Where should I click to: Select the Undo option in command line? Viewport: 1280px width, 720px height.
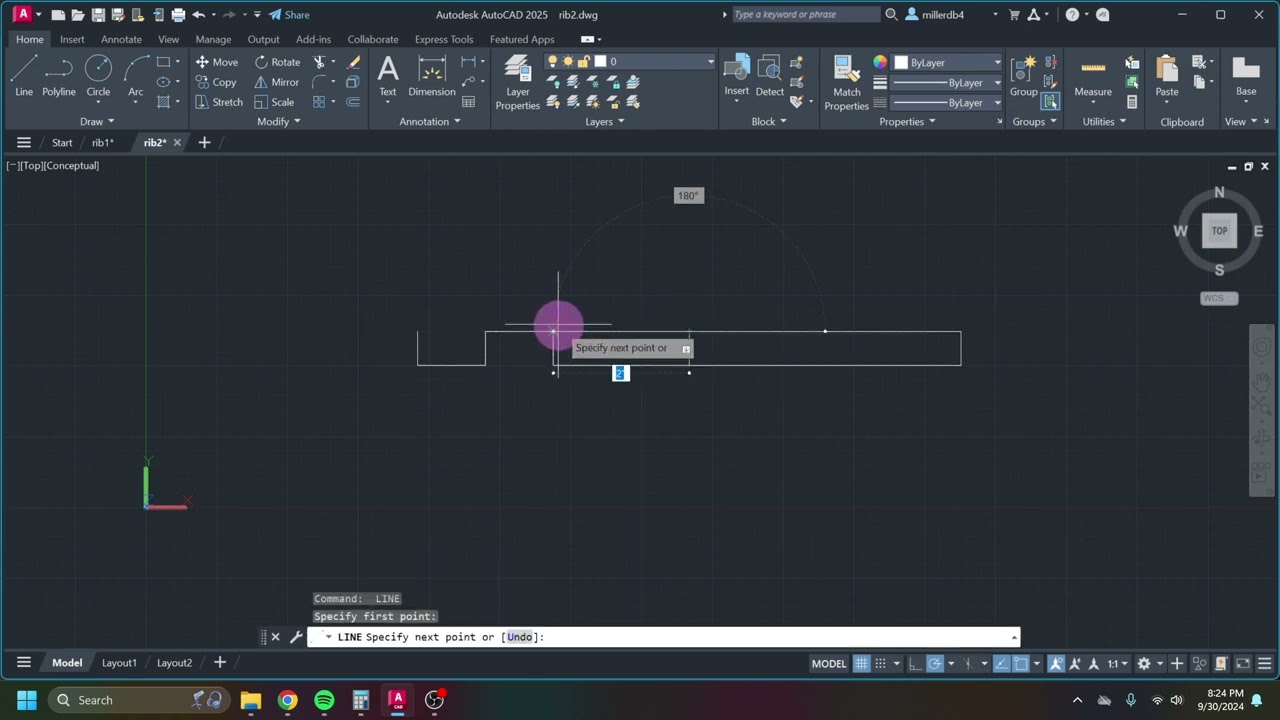(520, 637)
